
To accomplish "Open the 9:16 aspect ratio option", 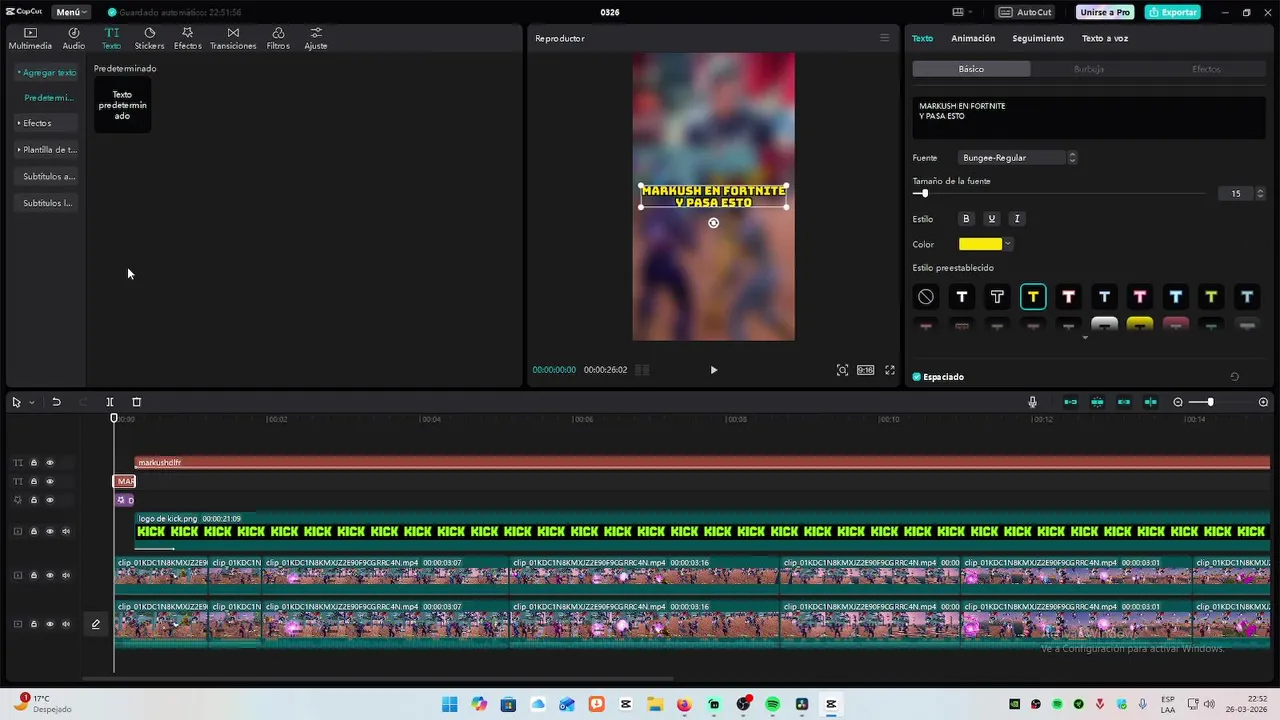I will pyautogui.click(x=865, y=370).
